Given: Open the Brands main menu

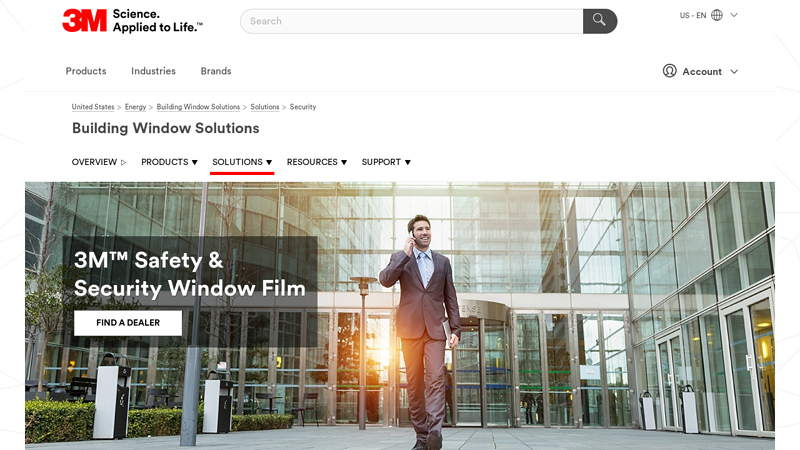Looking at the screenshot, I should pos(216,71).
